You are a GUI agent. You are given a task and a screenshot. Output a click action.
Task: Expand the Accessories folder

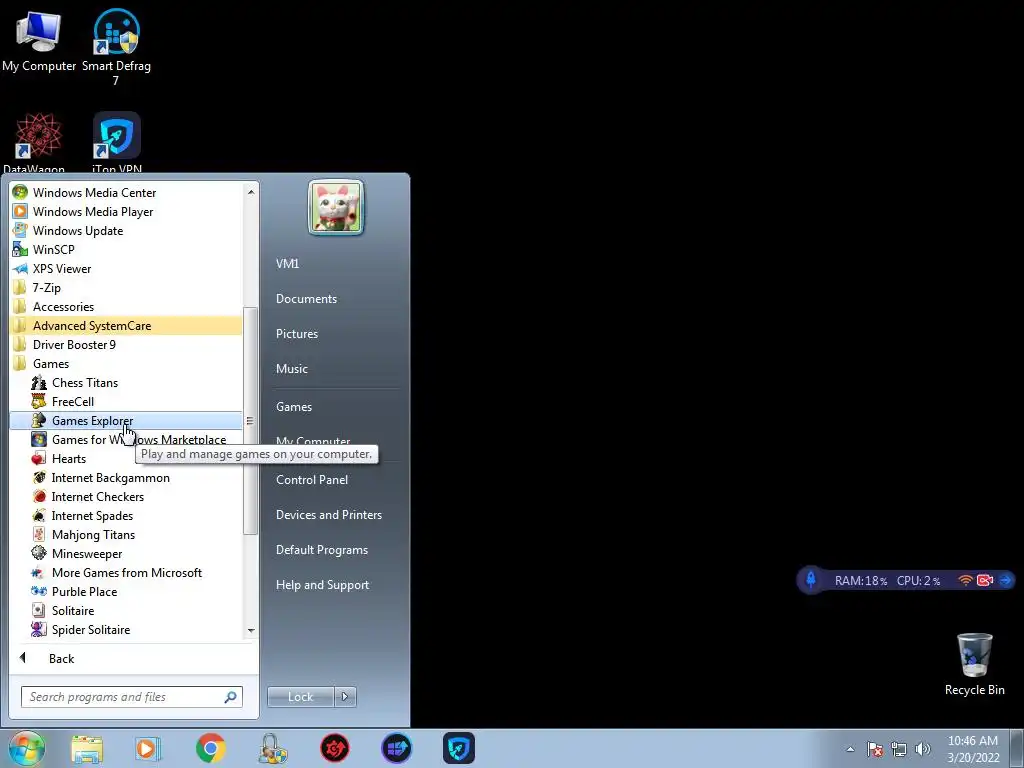point(126,306)
